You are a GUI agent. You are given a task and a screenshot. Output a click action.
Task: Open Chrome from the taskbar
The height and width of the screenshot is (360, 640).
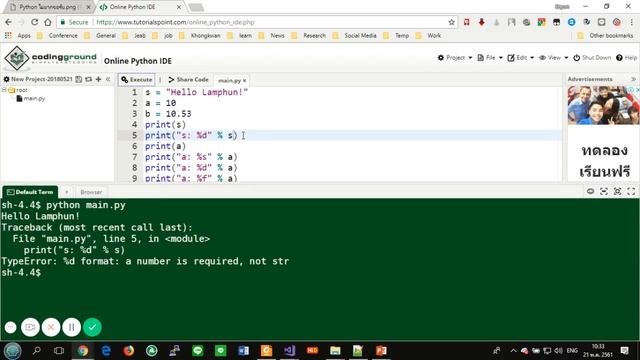click(83, 351)
